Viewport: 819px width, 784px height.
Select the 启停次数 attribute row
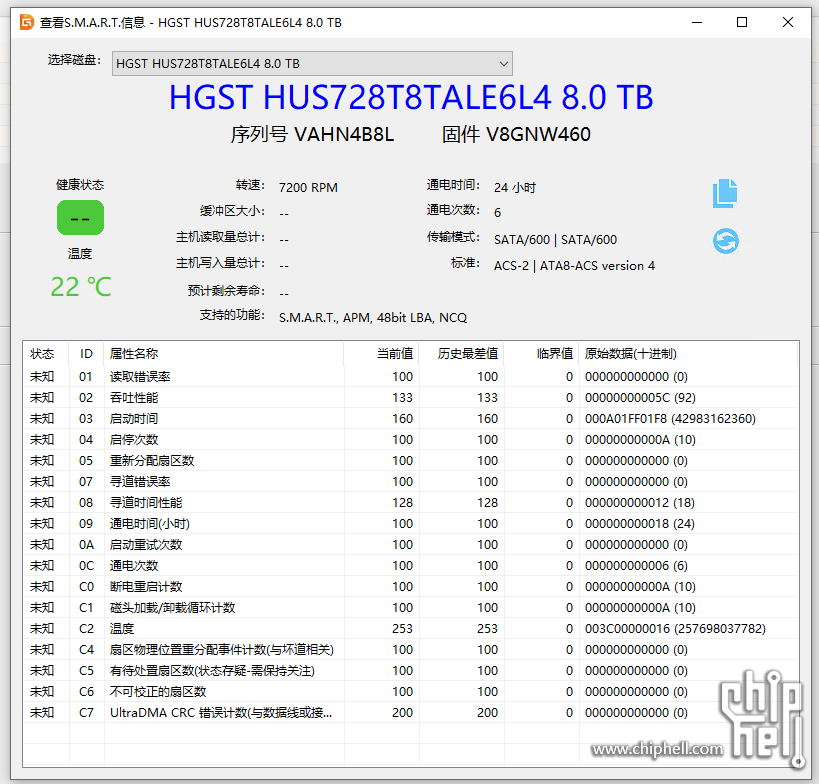click(x=411, y=440)
